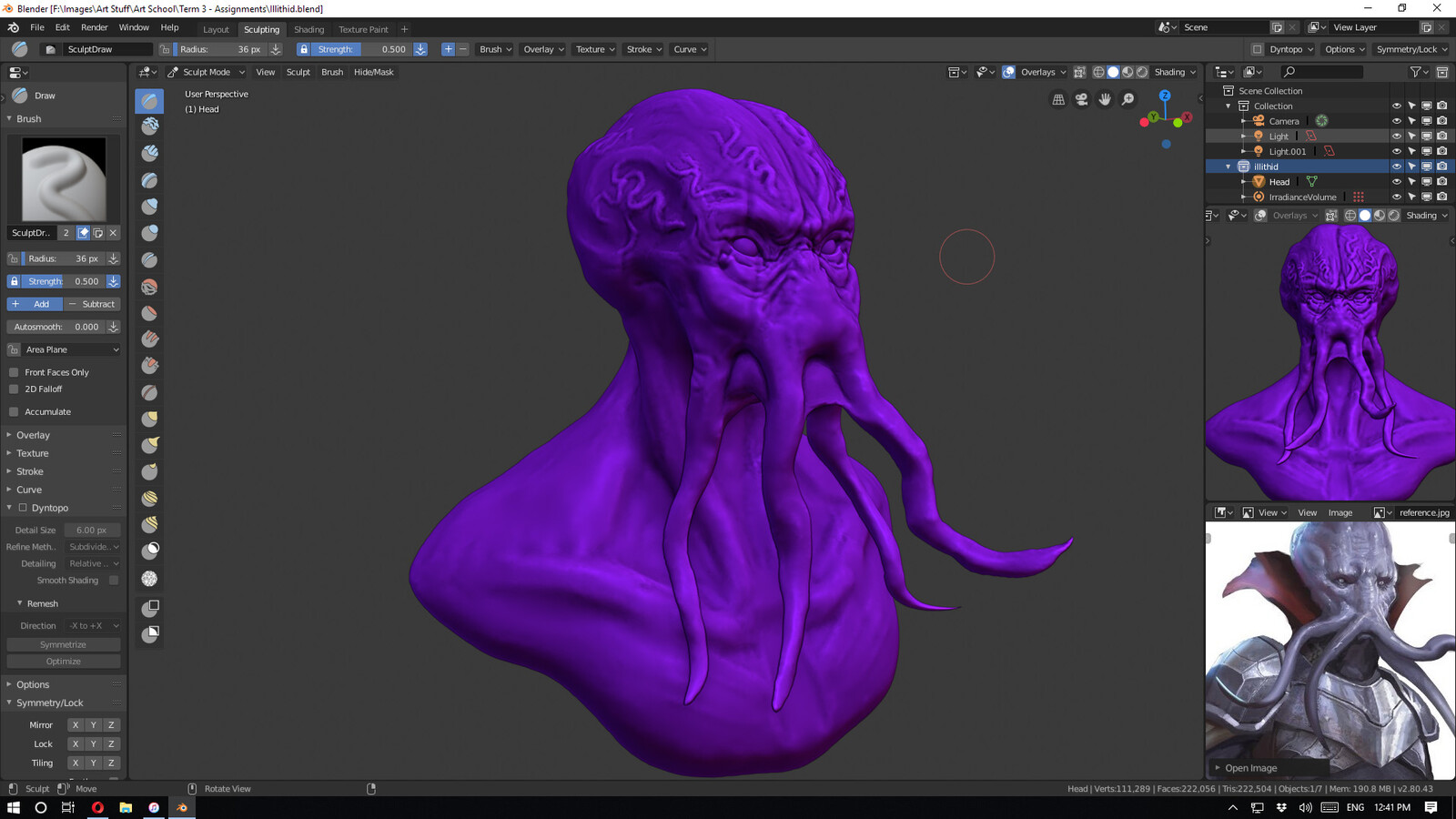The width and height of the screenshot is (1456, 819).
Task: Select the Scrape brush tool
Action: [149, 366]
